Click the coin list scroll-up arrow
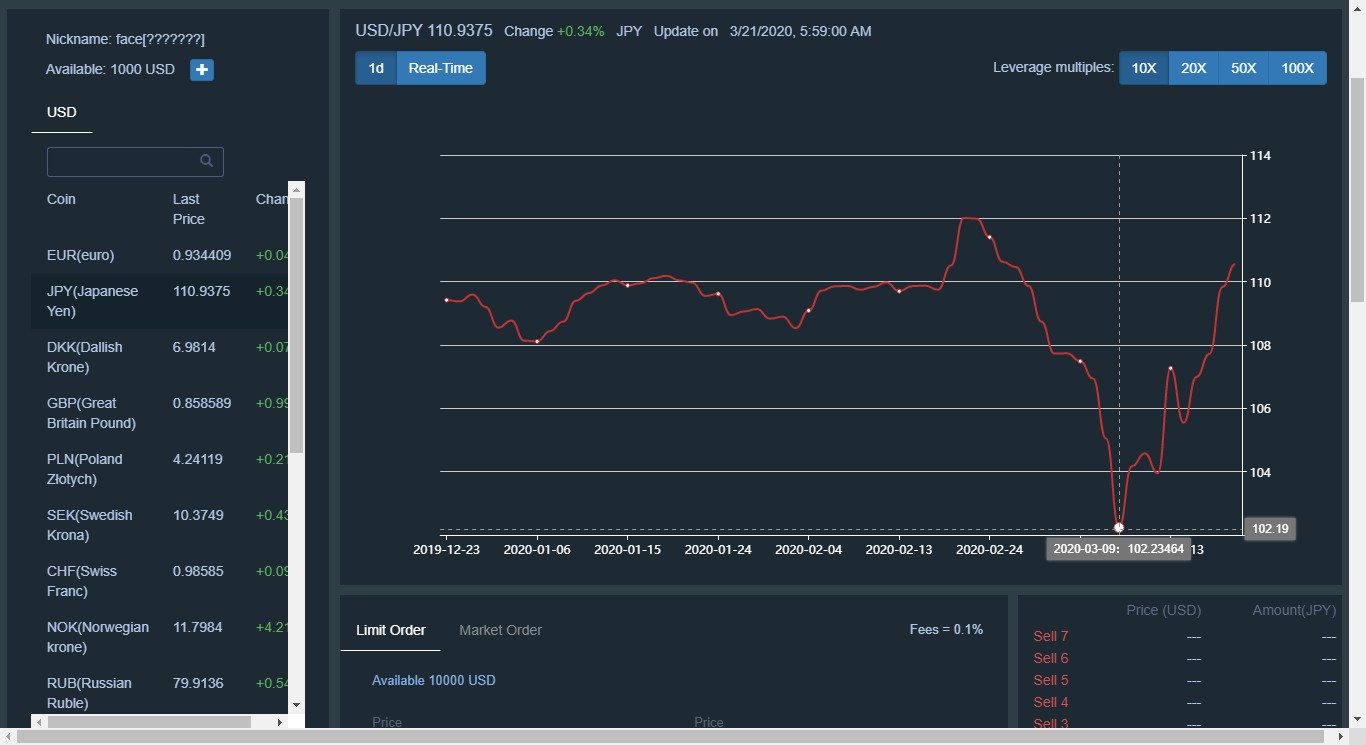This screenshot has width=1366, height=745. 296,189
